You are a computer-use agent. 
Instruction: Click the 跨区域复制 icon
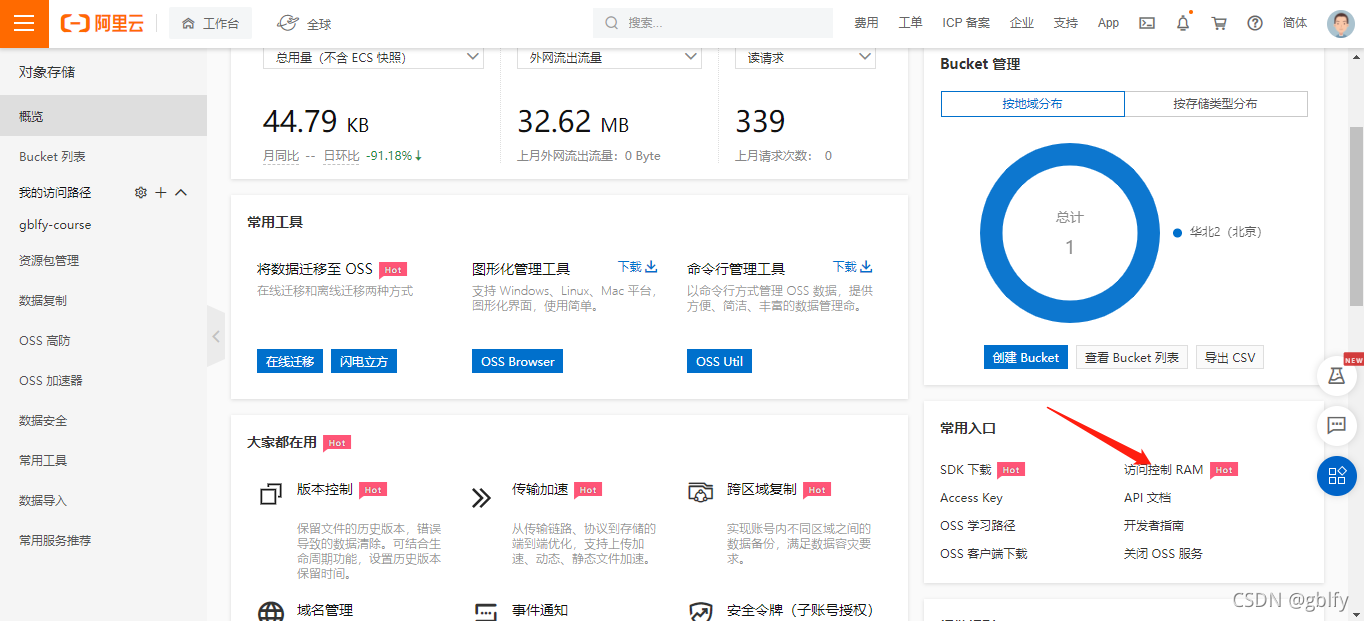700,492
